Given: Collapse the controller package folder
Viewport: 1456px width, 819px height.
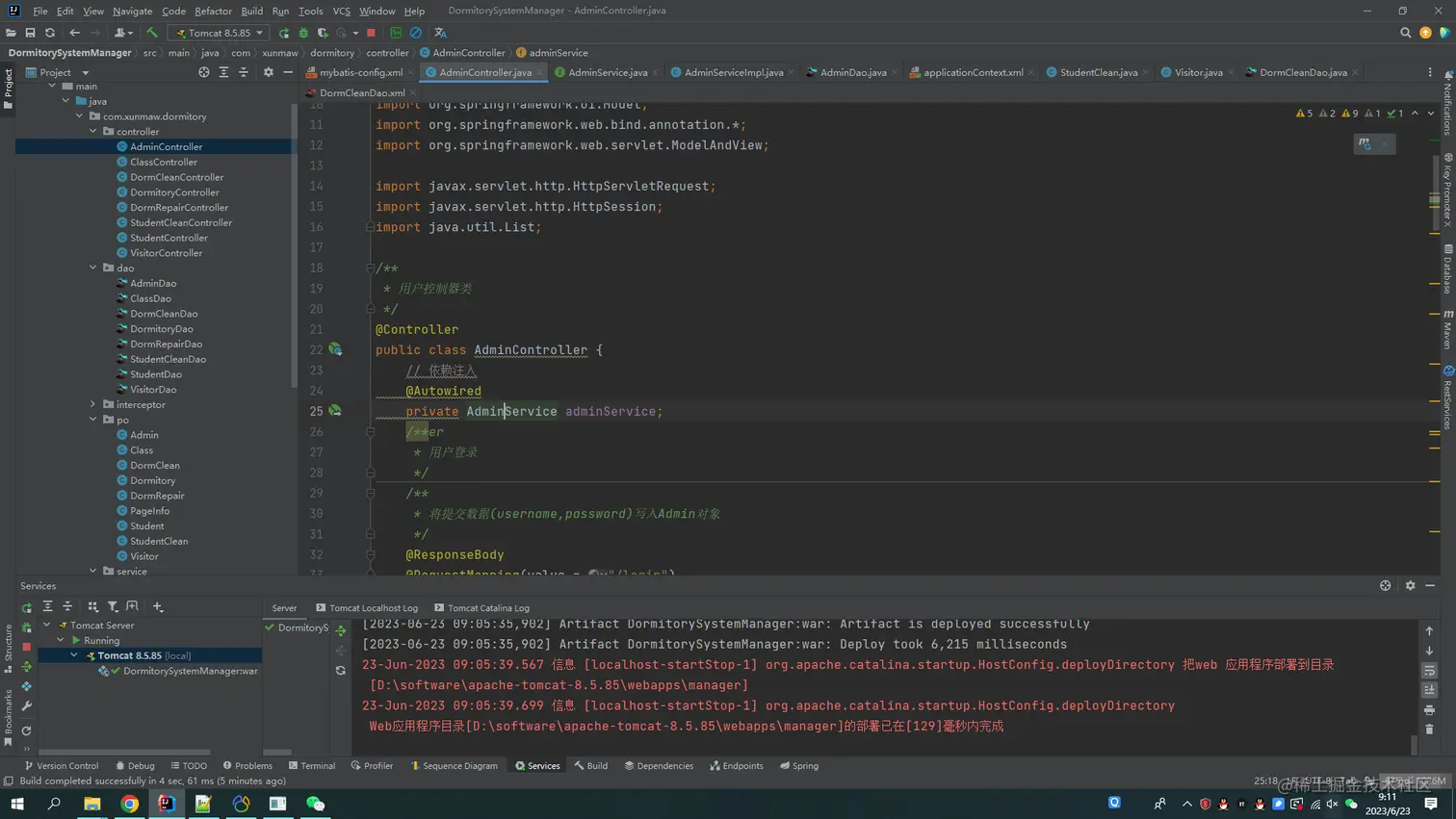Looking at the screenshot, I should coord(93,132).
